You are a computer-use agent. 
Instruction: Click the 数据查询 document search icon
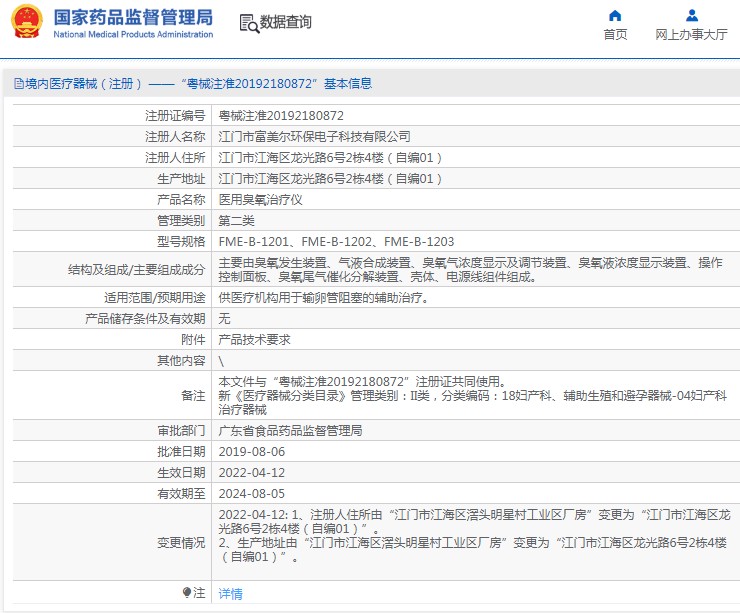point(248,22)
